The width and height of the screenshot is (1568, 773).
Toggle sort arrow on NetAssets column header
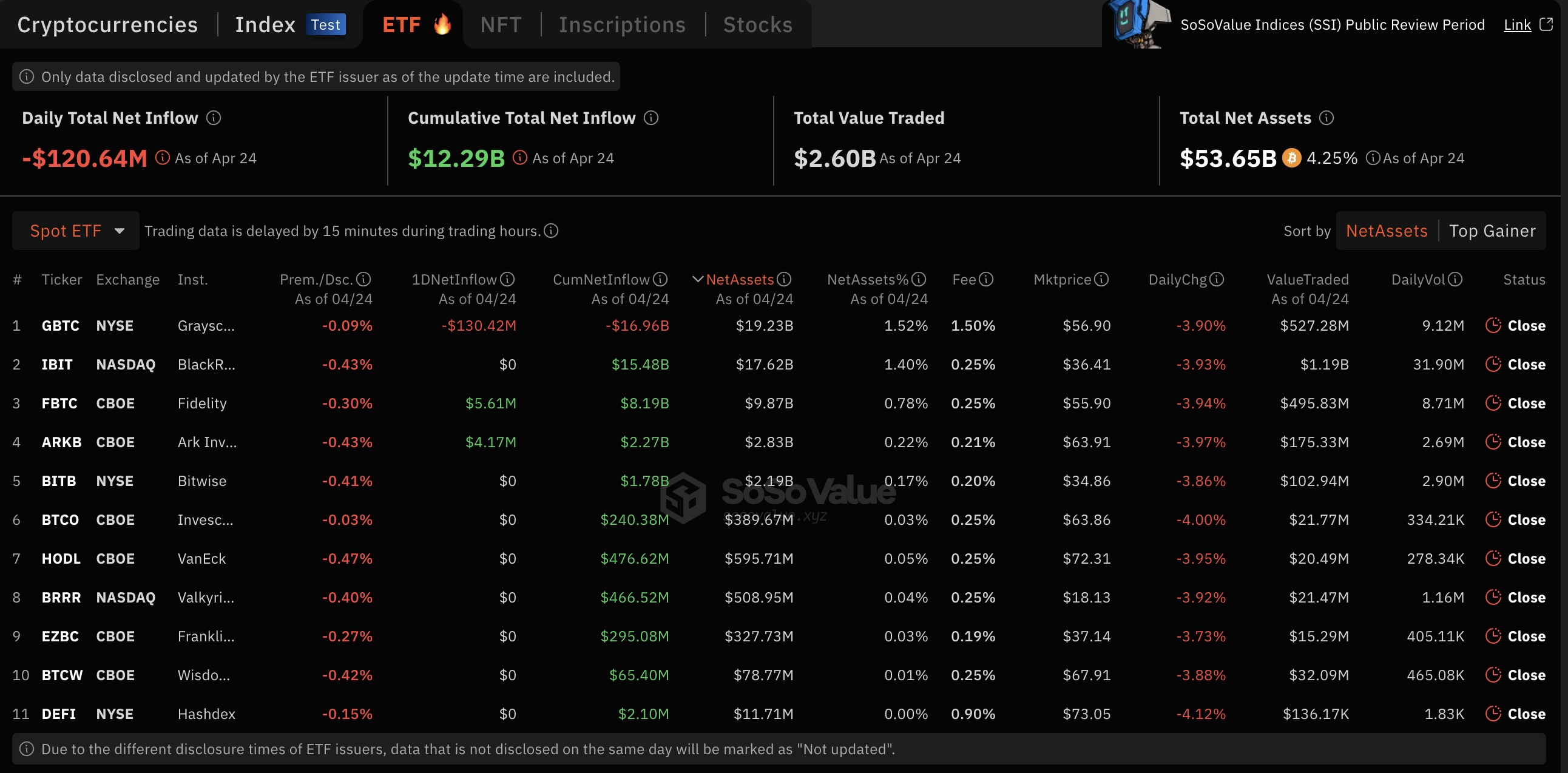[x=698, y=279]
